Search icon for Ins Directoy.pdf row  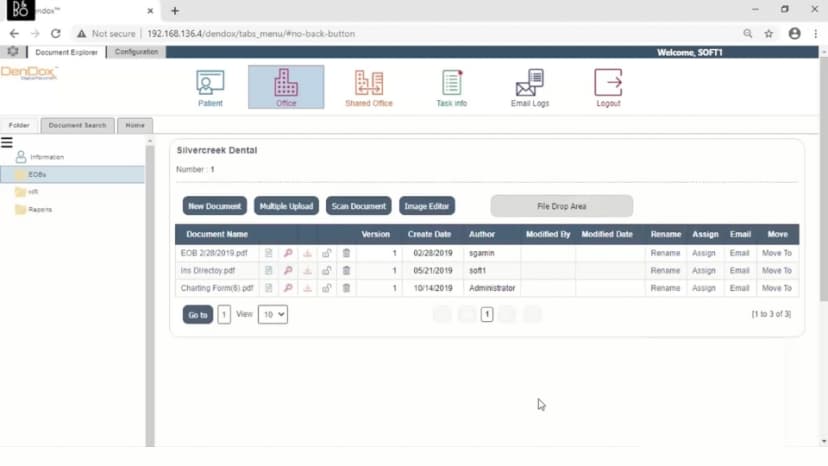[x=288, y=271]
